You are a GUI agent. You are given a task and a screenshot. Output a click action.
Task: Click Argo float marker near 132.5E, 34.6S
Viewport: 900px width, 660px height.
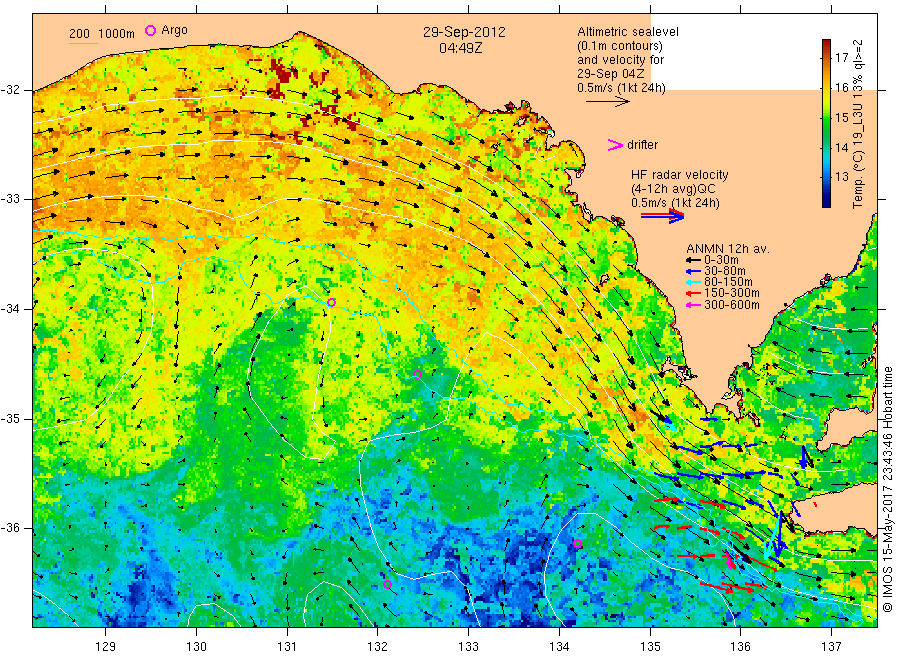(417, 375)
